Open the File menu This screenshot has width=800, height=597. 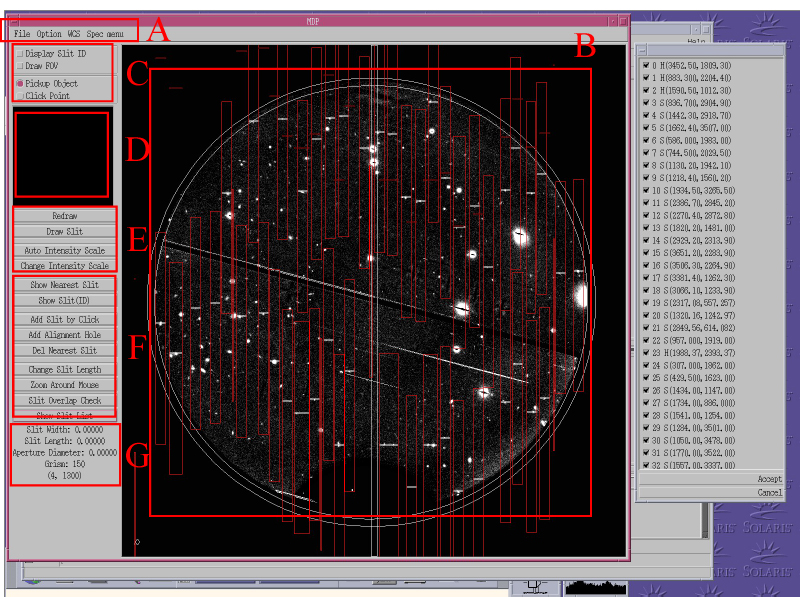(x=21, y=34)
